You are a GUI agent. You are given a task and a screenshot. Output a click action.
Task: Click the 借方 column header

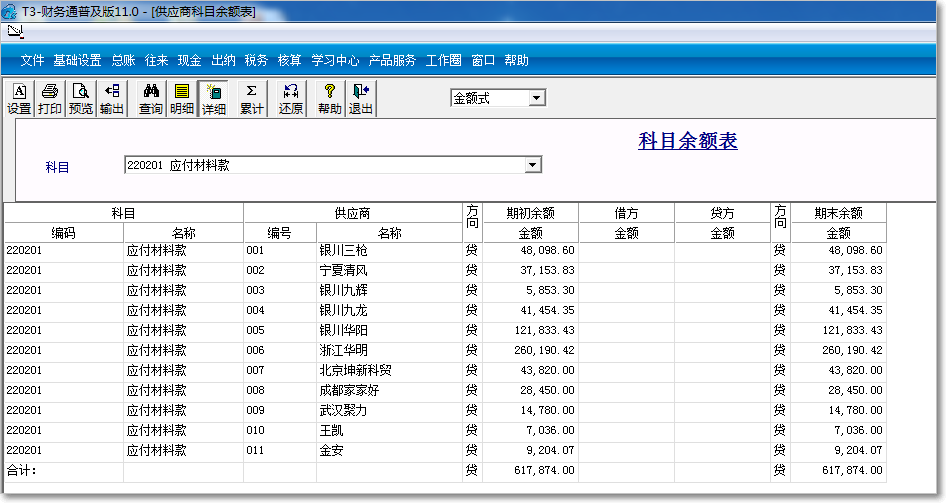pyautogui.click(x=626, y=213)
